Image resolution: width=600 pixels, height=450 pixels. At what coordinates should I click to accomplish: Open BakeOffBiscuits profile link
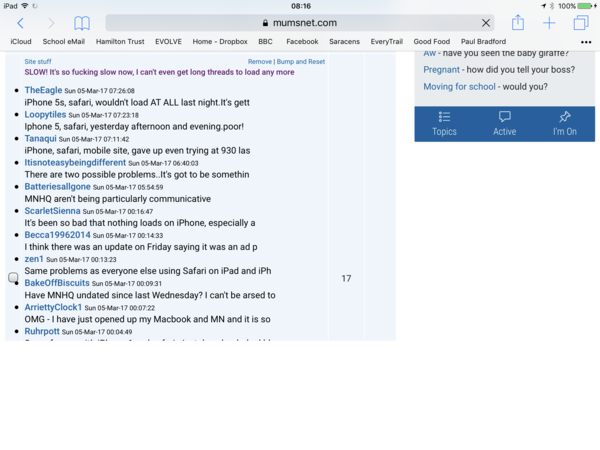[57, 283]
